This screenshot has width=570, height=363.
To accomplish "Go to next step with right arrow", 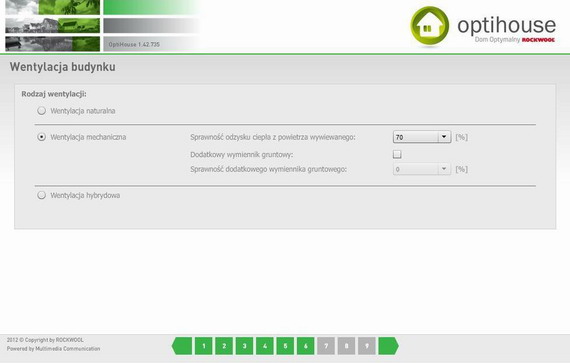I will pyautogui.click(x=388, y=346).
